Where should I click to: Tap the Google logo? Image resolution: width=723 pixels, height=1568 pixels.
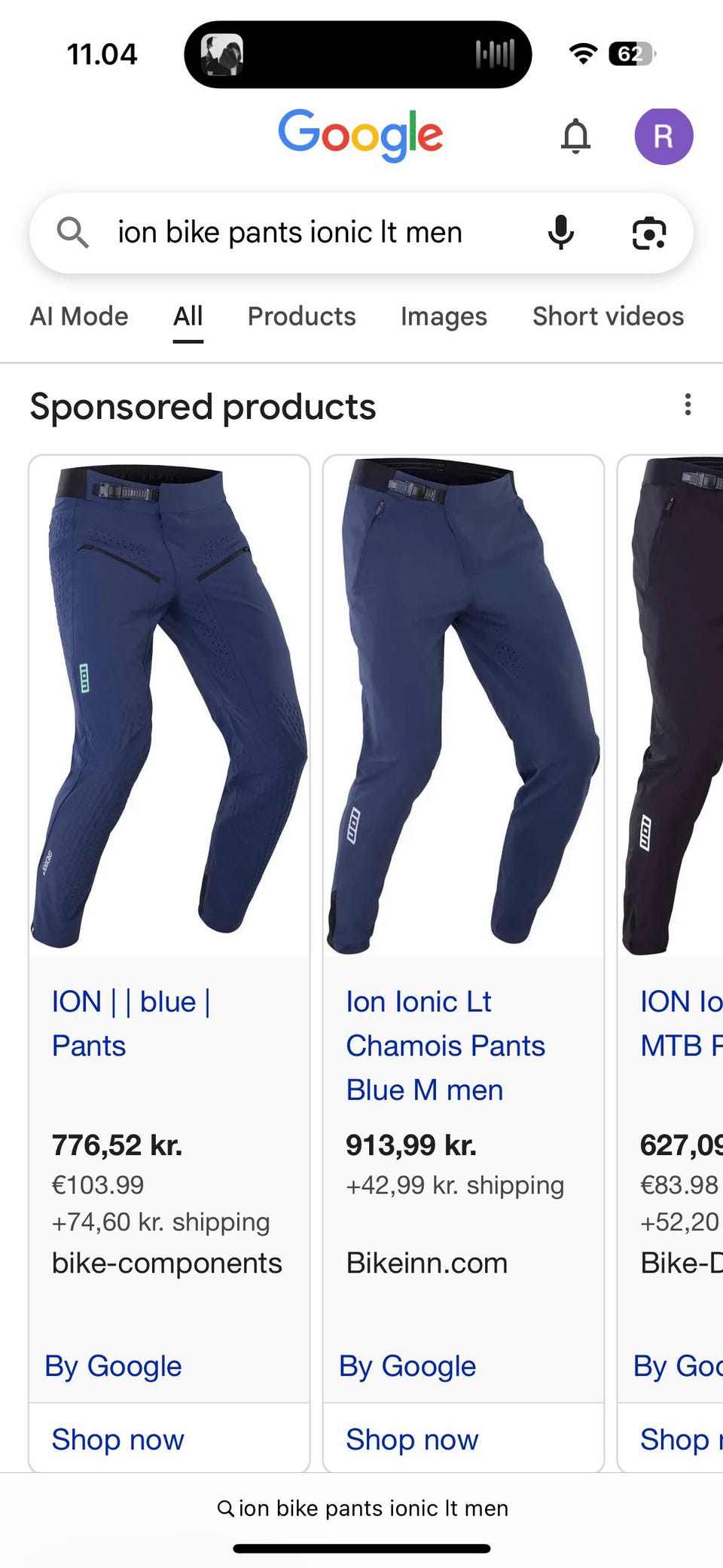tap(361, 135)
